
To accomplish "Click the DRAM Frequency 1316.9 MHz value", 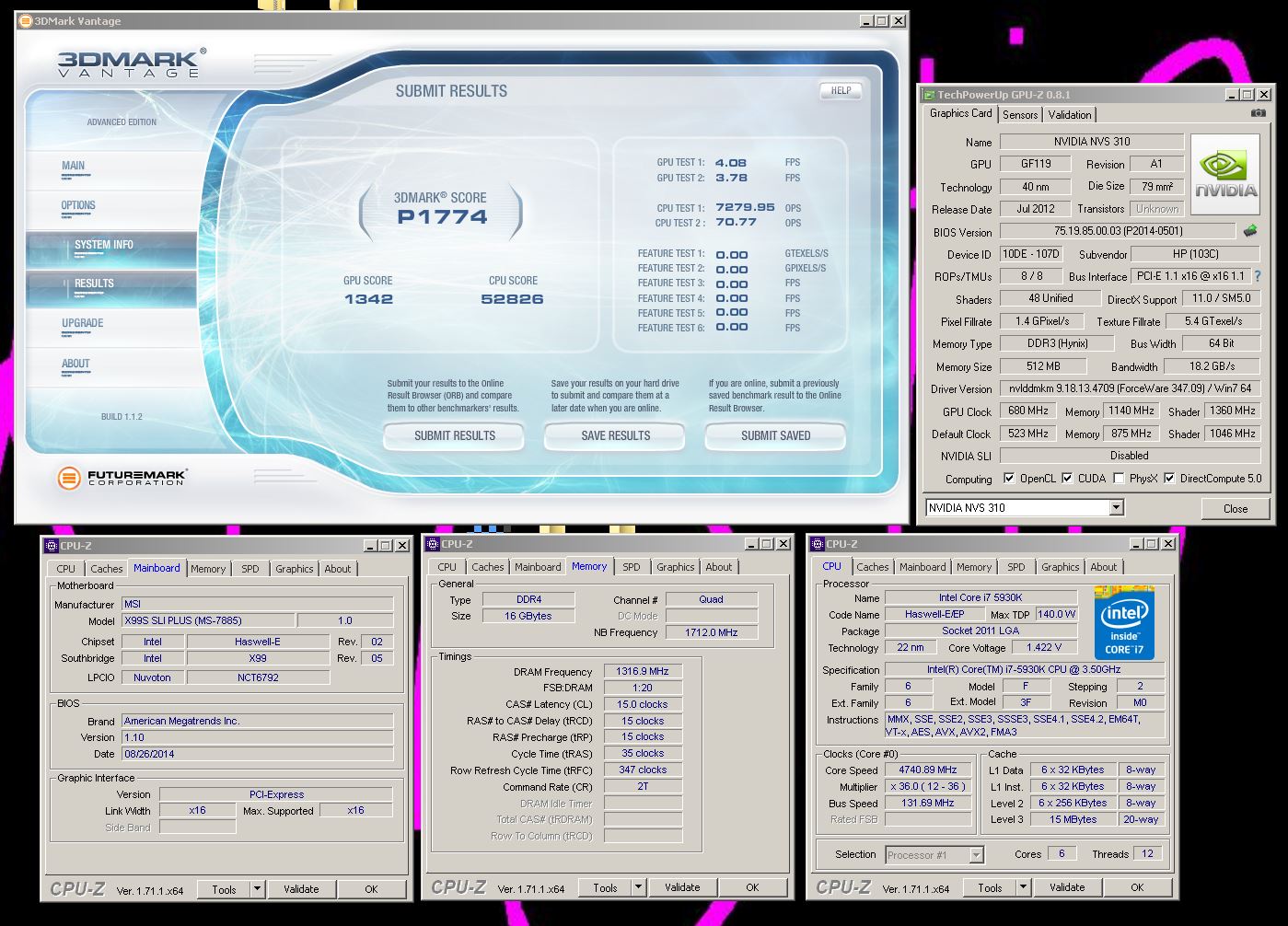I will click(643, 672).
